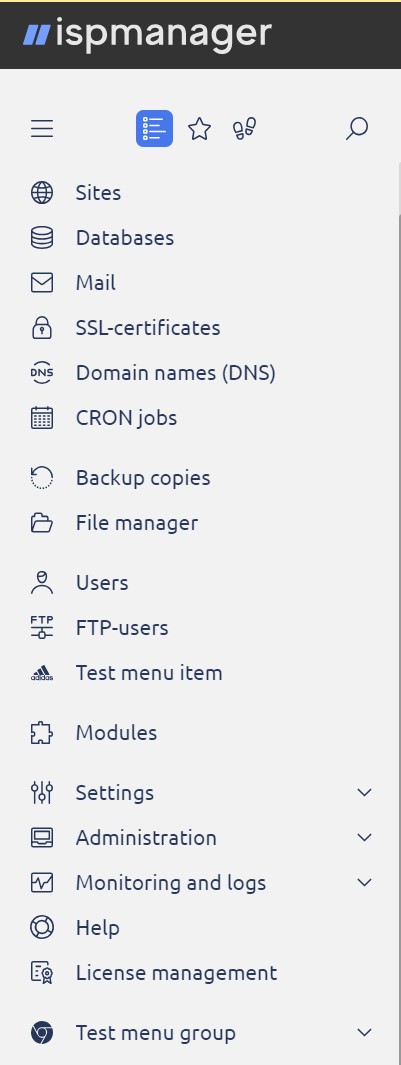Show recent history footprints icon
The height and width of the screenshot is (1065, 401).
(x=245, y=128)
